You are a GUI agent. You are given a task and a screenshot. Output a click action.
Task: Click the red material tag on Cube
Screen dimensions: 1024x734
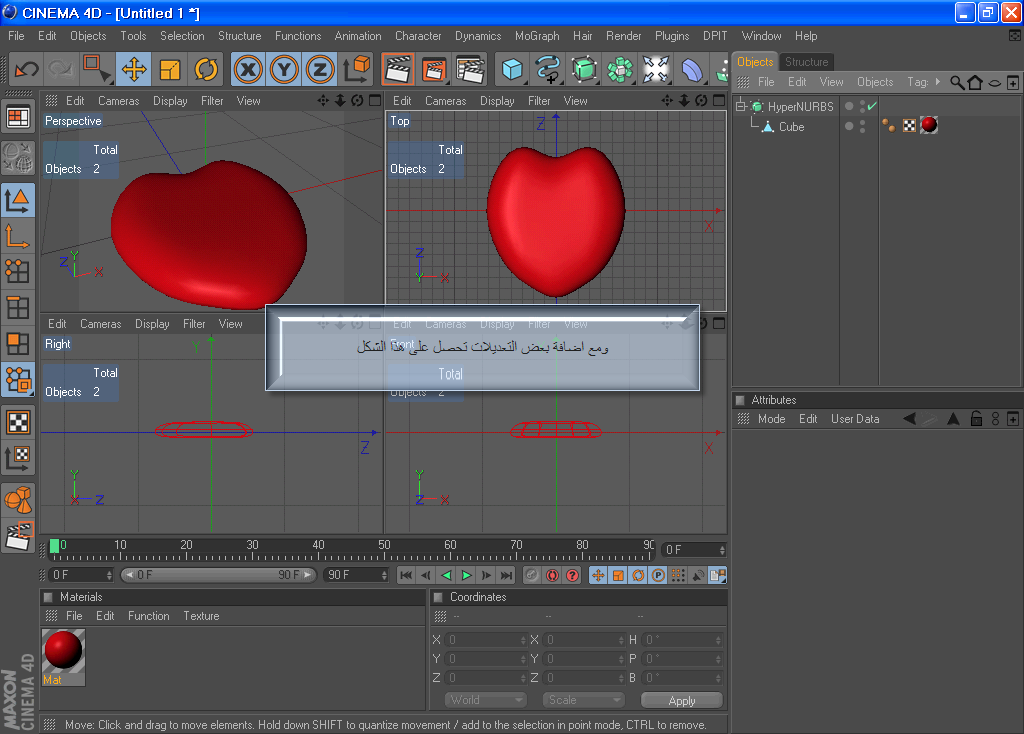[x=929, y=125]
